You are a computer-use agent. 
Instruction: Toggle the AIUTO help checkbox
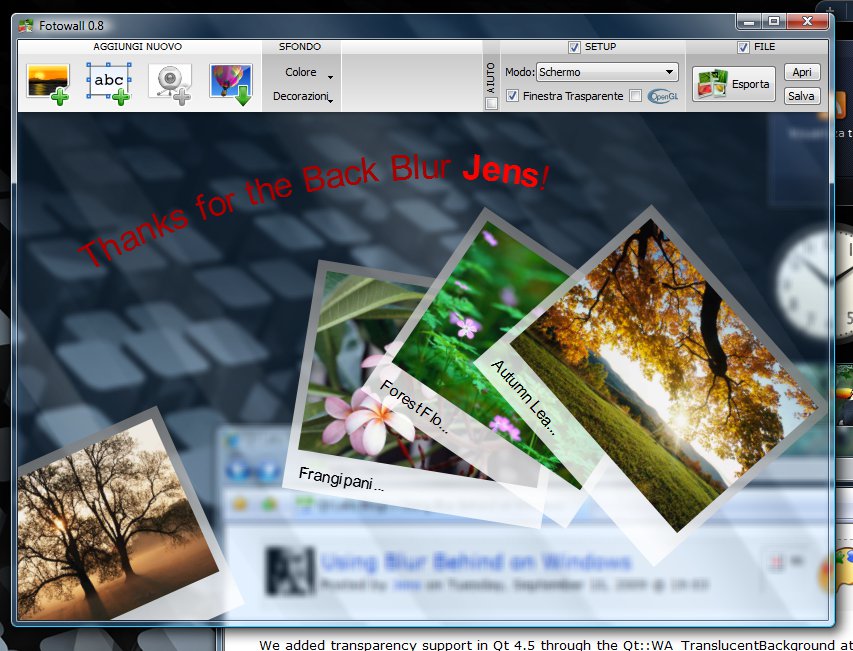click(x=491, y=103)
